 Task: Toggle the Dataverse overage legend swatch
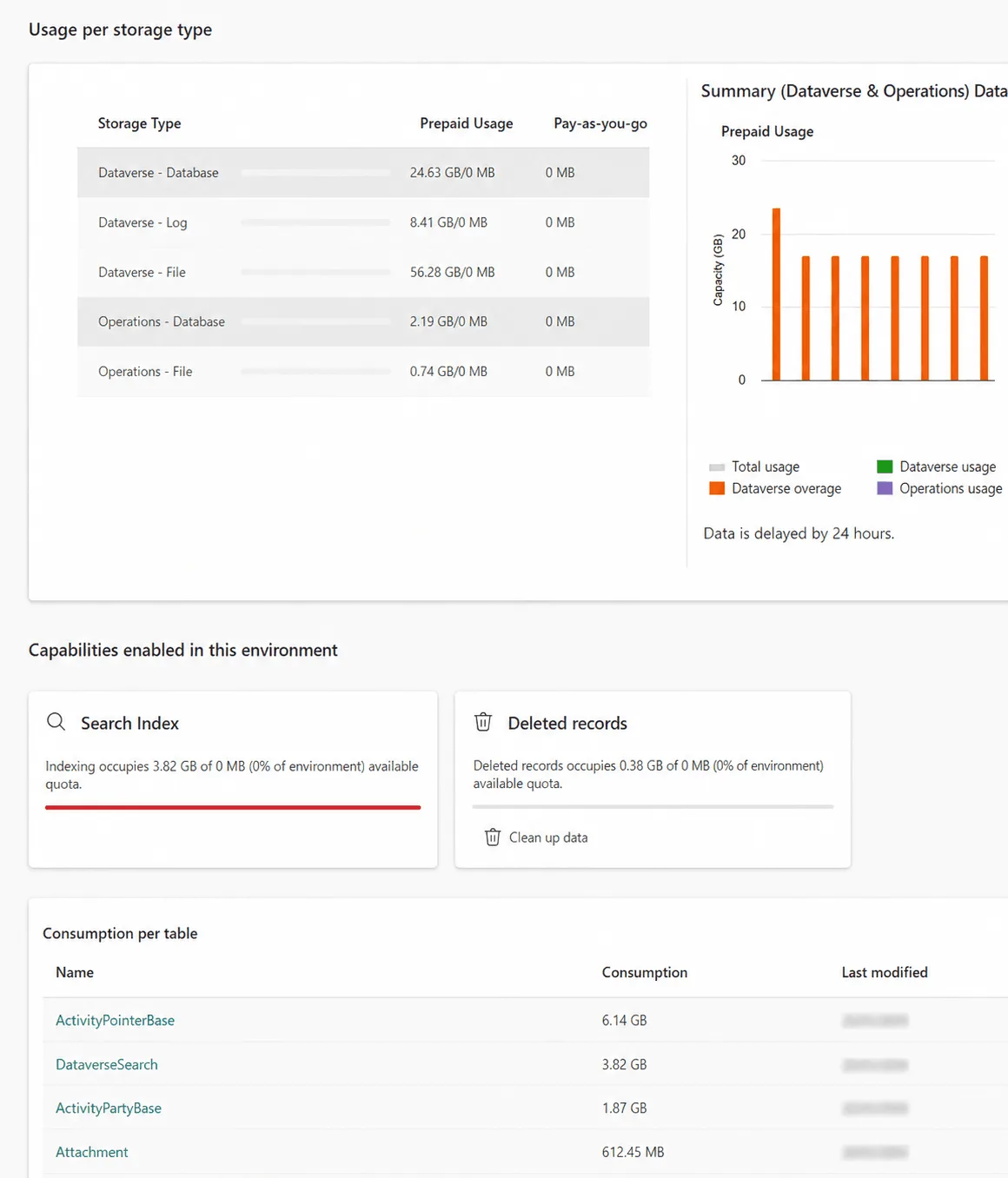pos(717,488)
